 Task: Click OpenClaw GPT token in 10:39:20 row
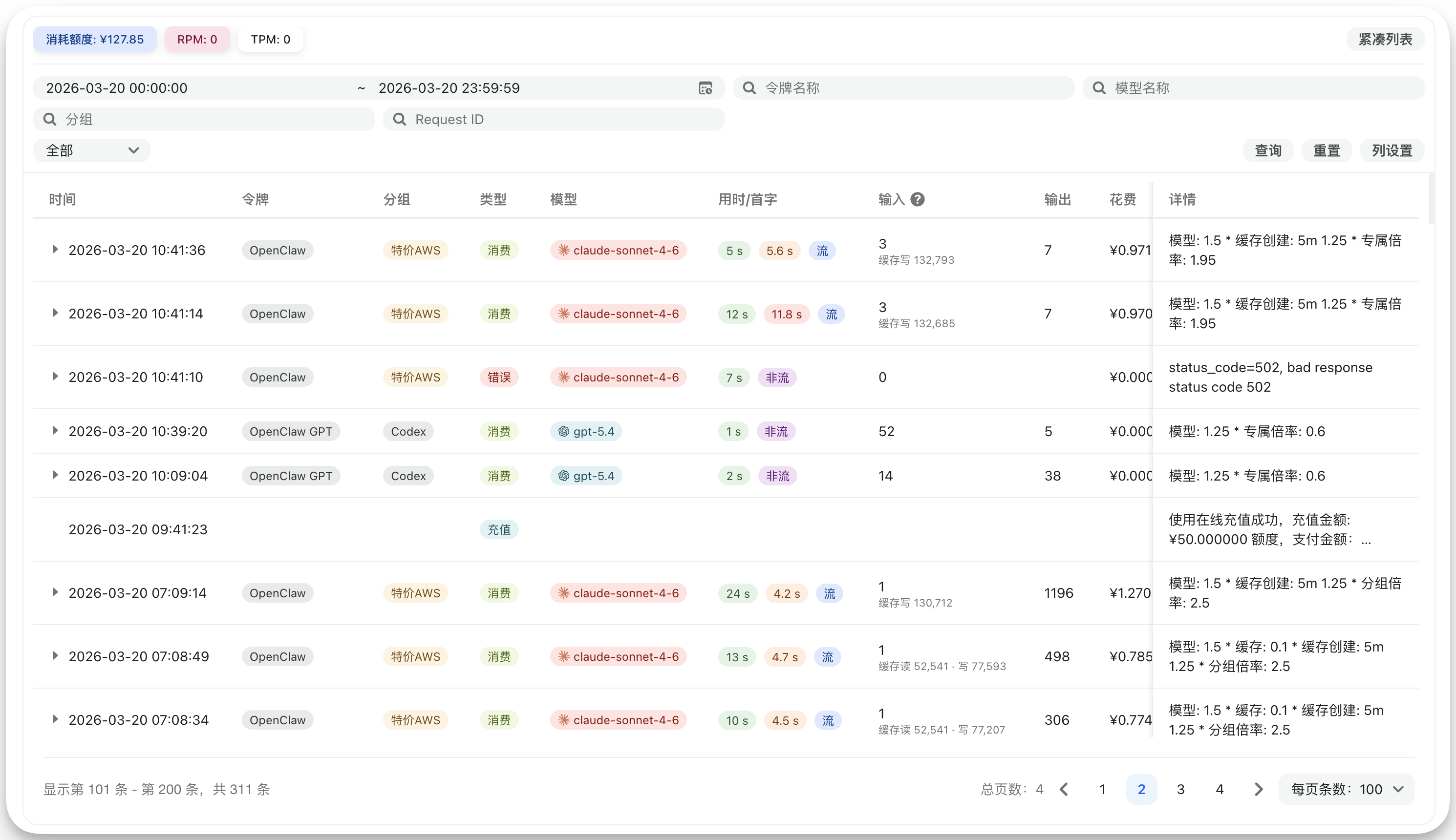291,432
